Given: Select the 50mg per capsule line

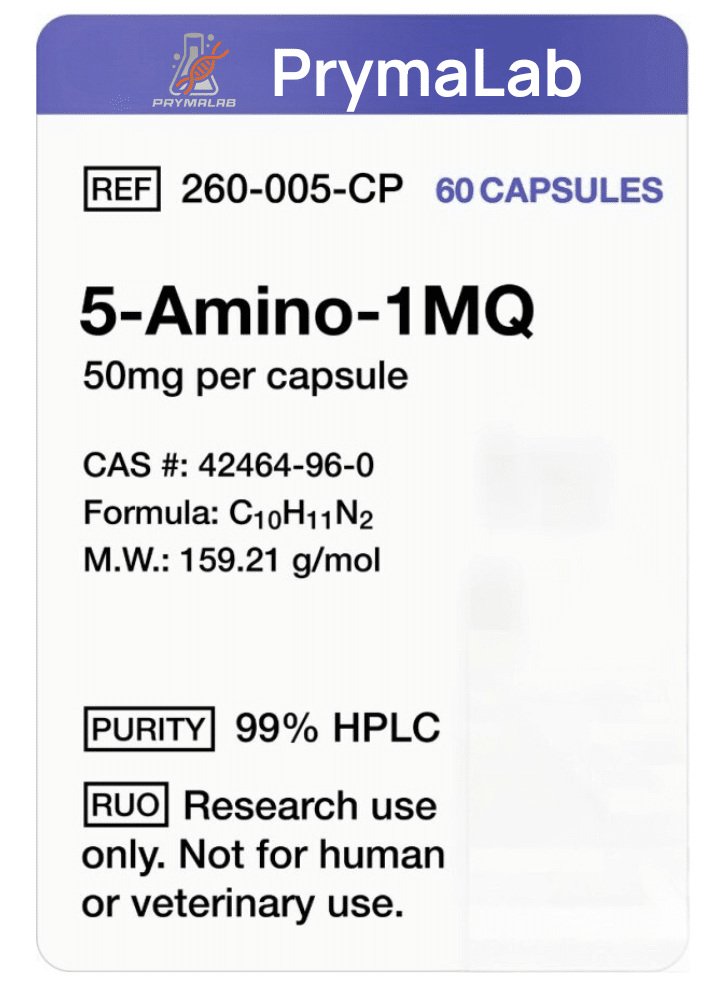Looking at the screenshot, I should [x=245, y=377].
